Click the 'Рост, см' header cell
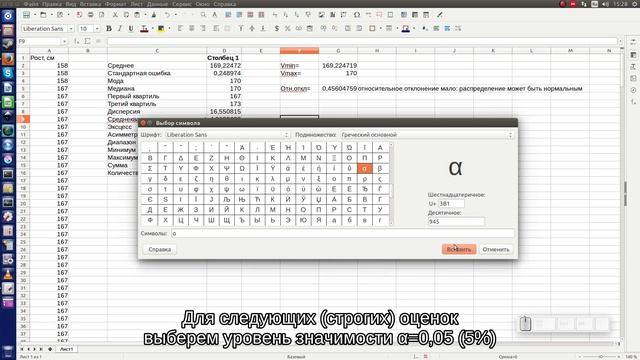This screenshot has height=360, width=640. coord(49,58)
